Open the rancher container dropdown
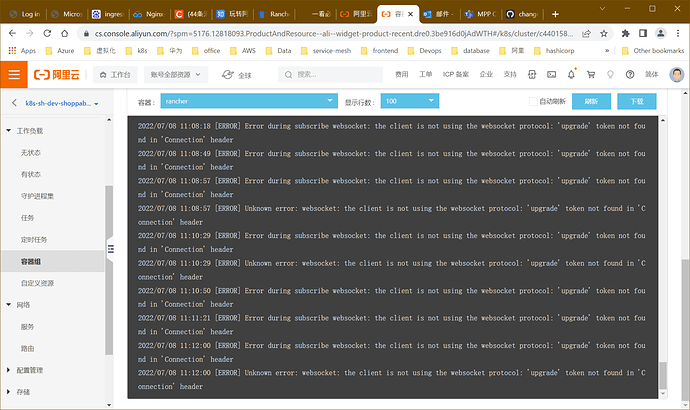Image resolution: width=690 pixels, height=410 pixels. pyautogui.click(x=247, y=101)
